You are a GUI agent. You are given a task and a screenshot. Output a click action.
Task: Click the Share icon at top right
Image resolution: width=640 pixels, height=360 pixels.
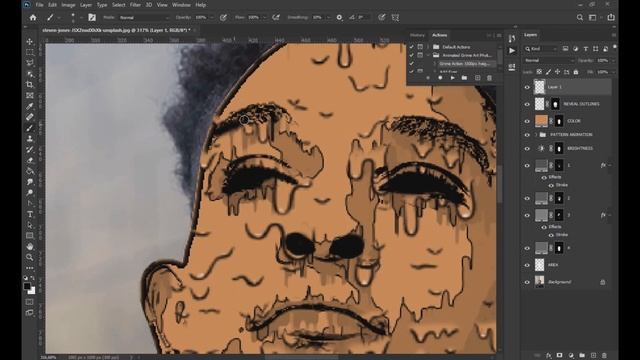click(611, 18)
